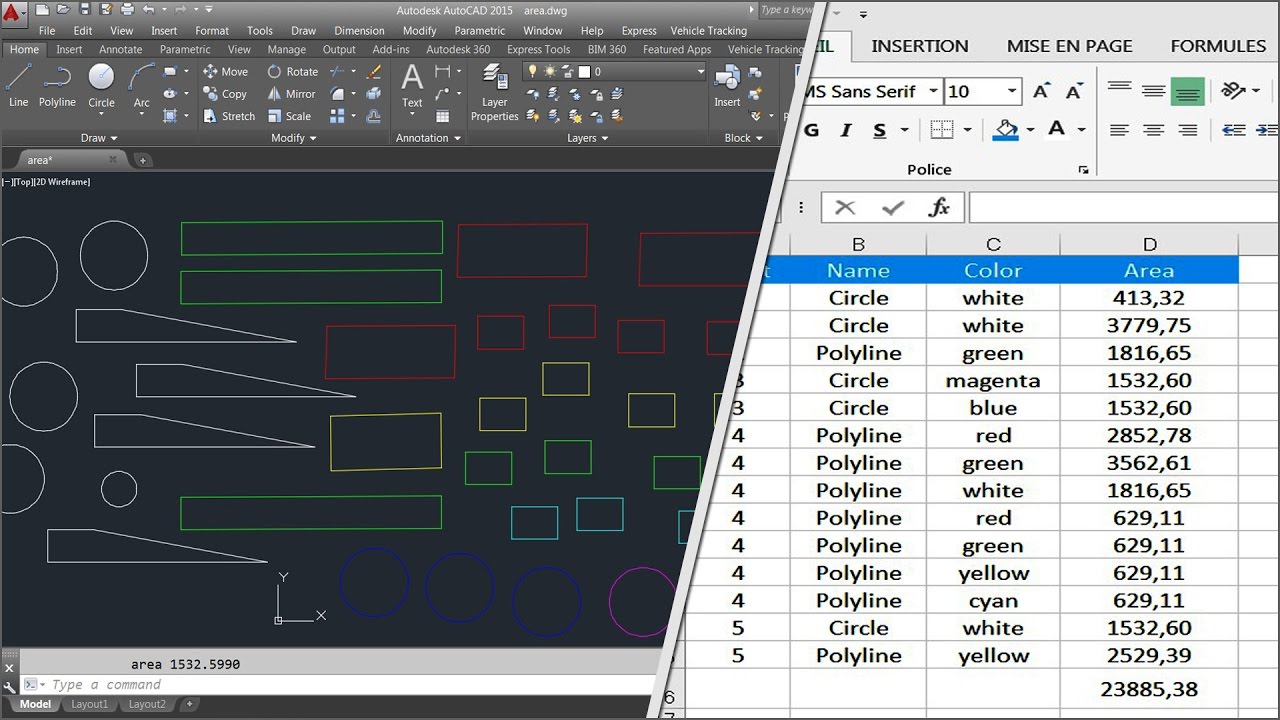
Task: Click the Save icon in AutoCAD quick access
Action: click(83, 9)
